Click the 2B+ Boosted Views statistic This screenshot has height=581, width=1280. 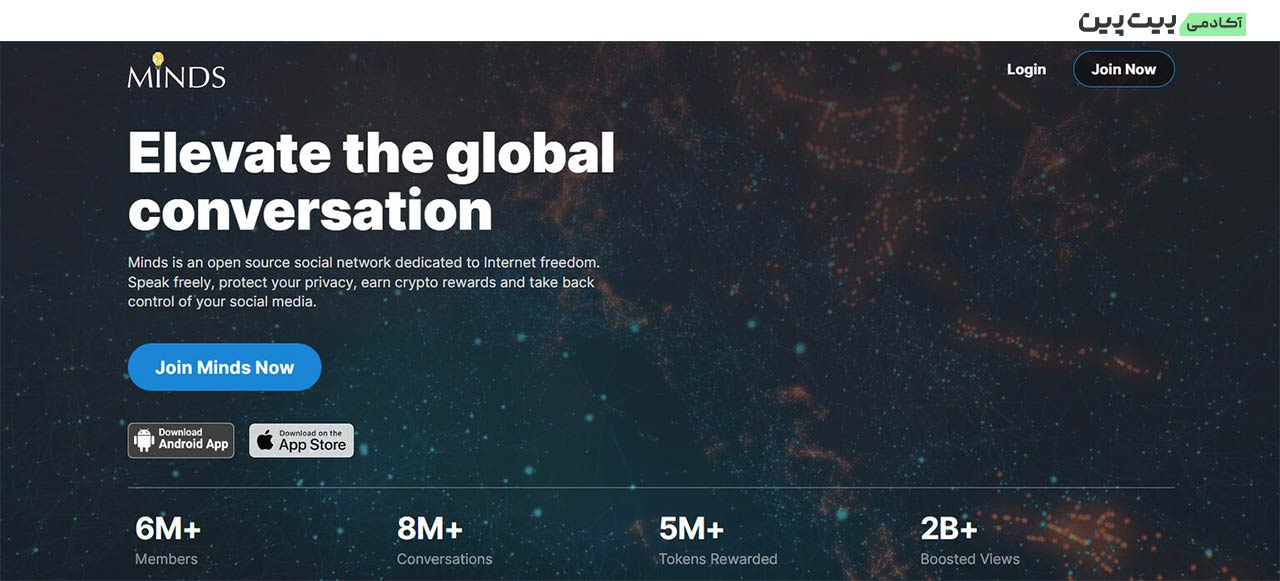[x=970, y=541]
